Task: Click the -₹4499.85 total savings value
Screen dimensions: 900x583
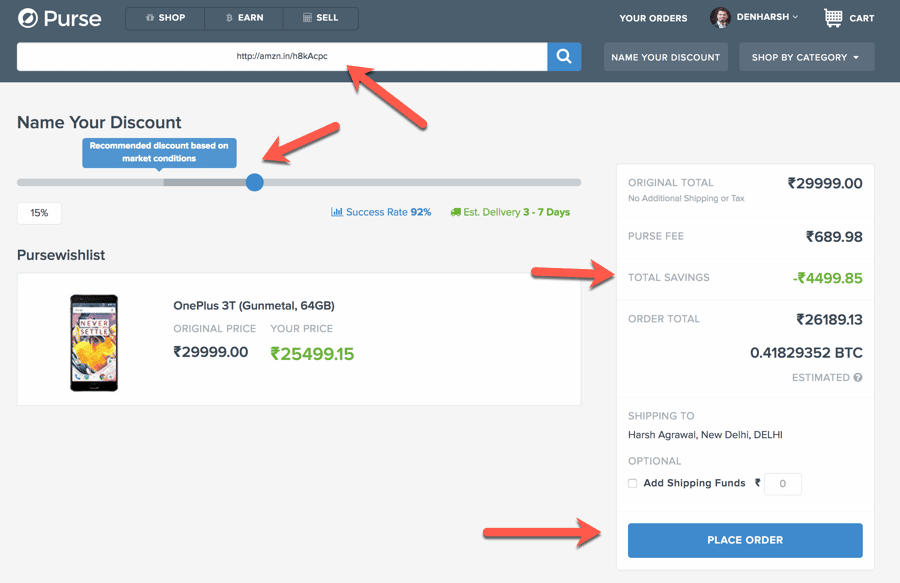Action: pyautogui.click(x=827, y=278)
